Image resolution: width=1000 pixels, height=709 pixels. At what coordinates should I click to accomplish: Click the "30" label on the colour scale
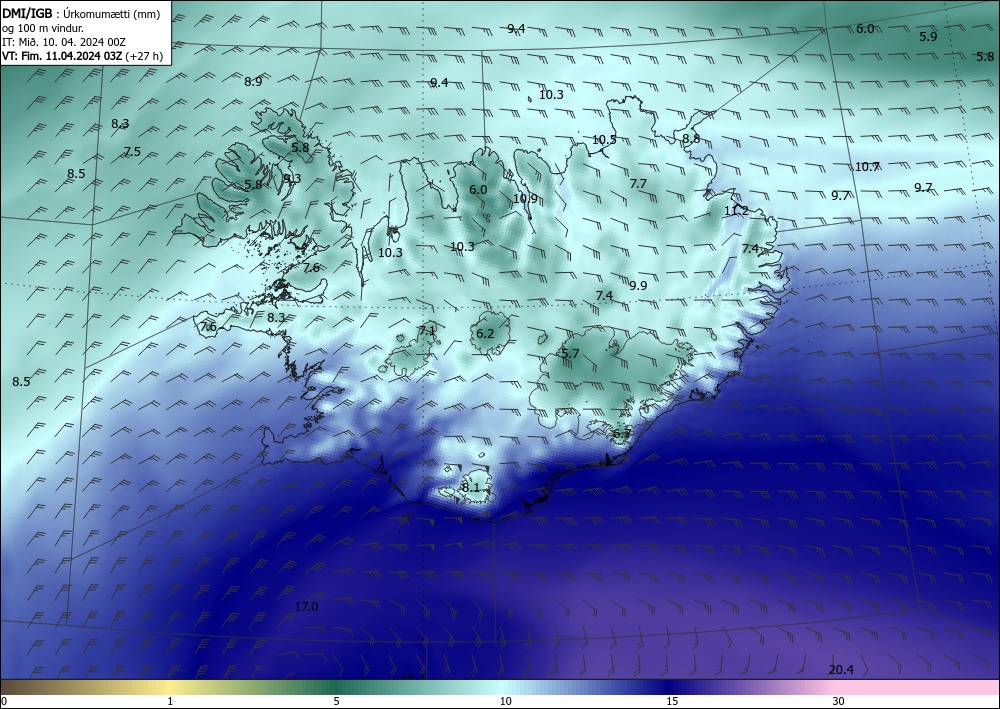pyautogui.click(x=839, y=702)
